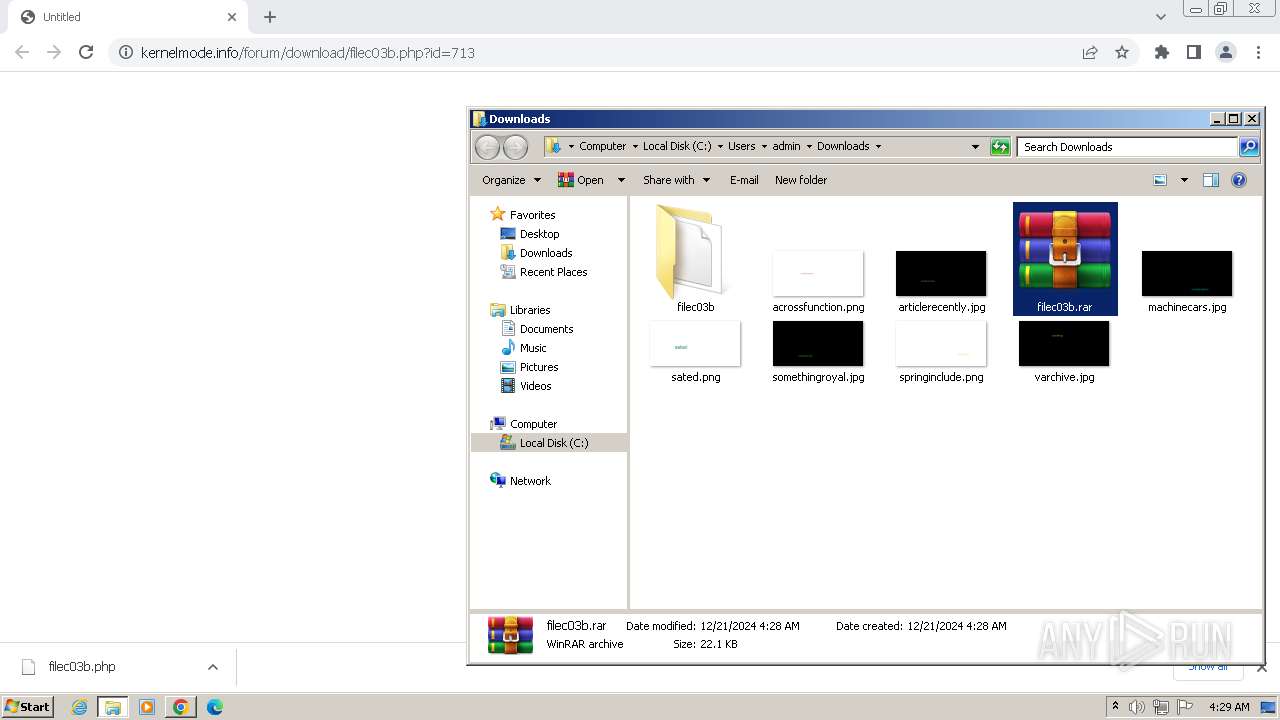Select filec03b.rar archive
1280x720 pixels.
click(x=1065, y=259)
